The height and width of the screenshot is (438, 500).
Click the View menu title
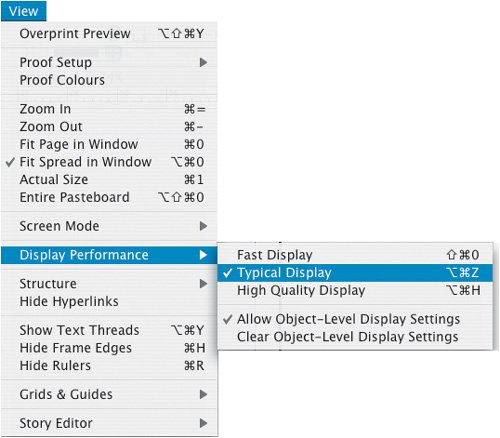(x=23, y=11)
